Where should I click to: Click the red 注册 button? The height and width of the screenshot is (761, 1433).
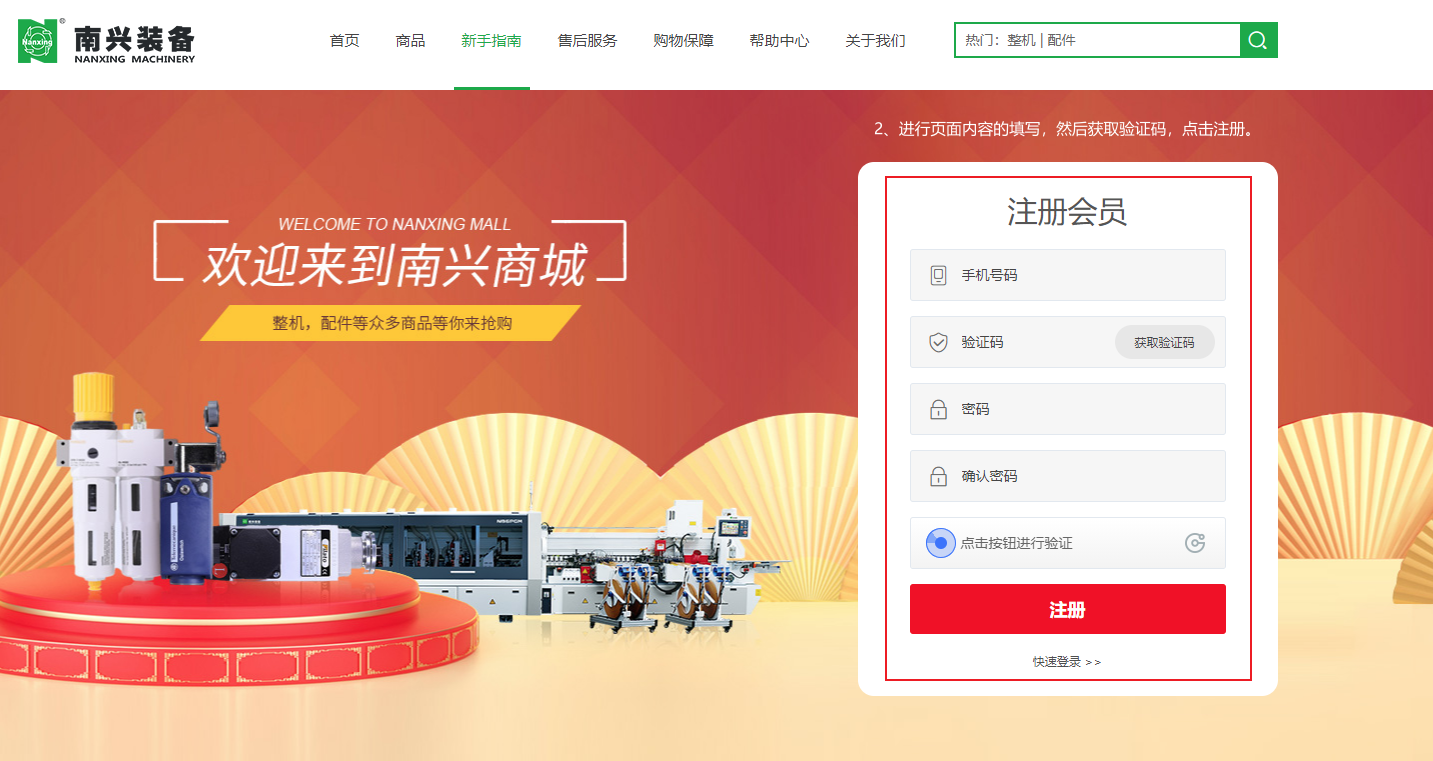coord(1067,609)
